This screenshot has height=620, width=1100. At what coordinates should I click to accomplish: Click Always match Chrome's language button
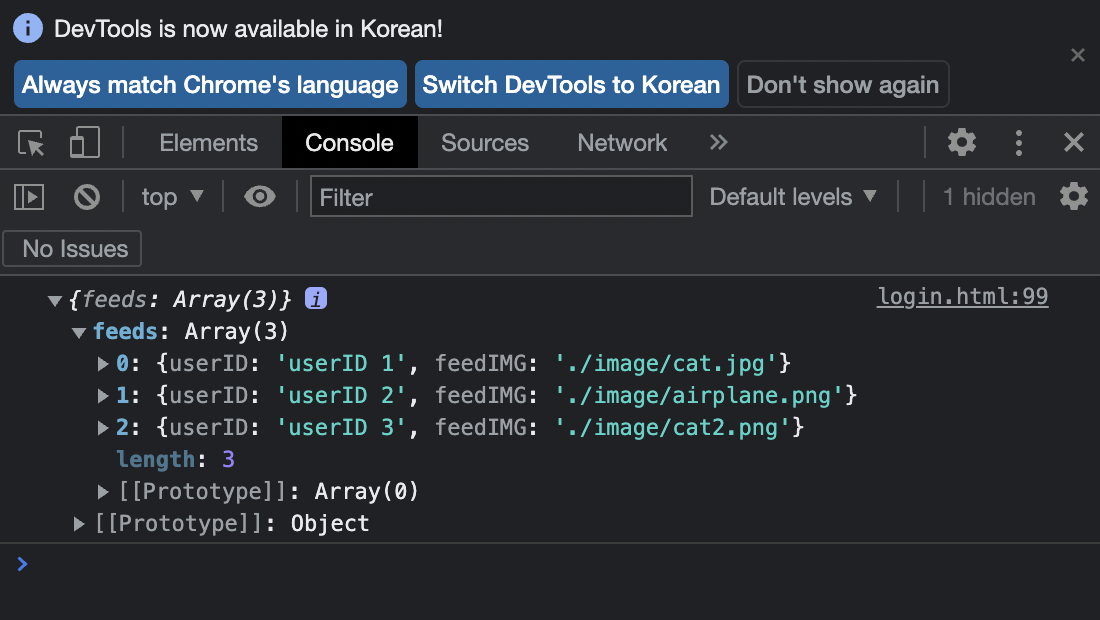(x=210, y=84)
